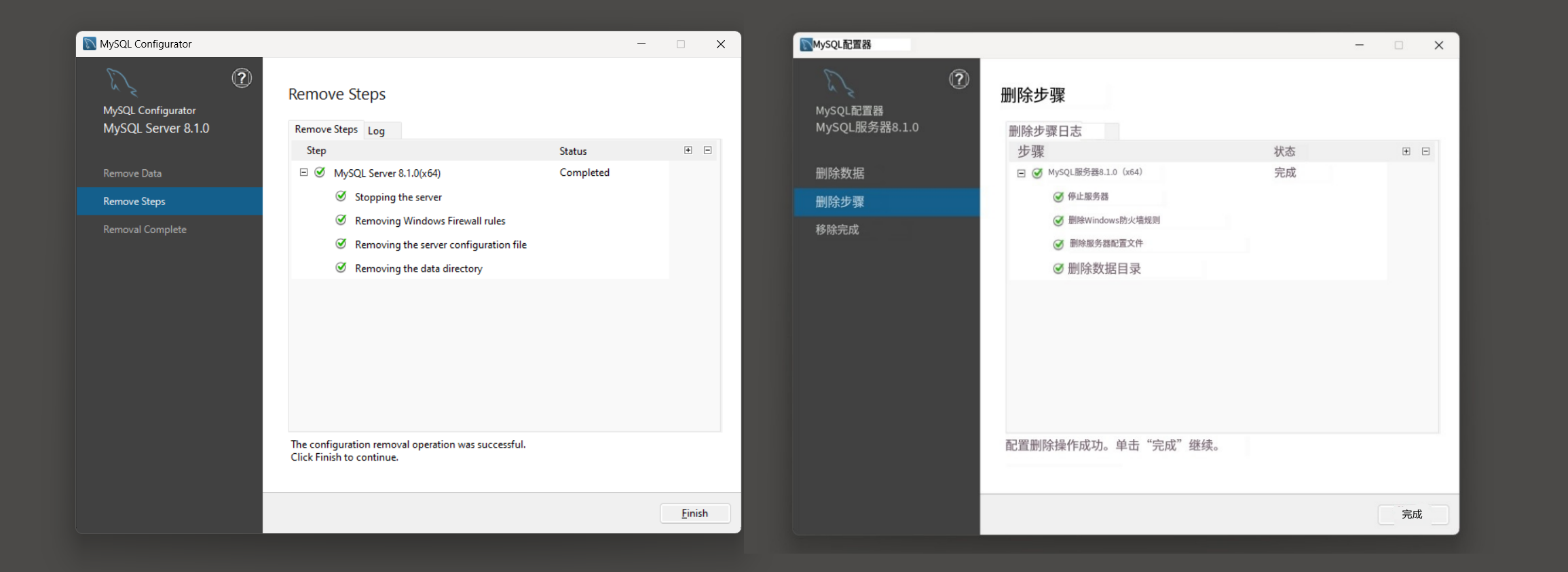Select the 删除数据目录 row
The height and width of the screenshot is (572, 1568).
1104,268
